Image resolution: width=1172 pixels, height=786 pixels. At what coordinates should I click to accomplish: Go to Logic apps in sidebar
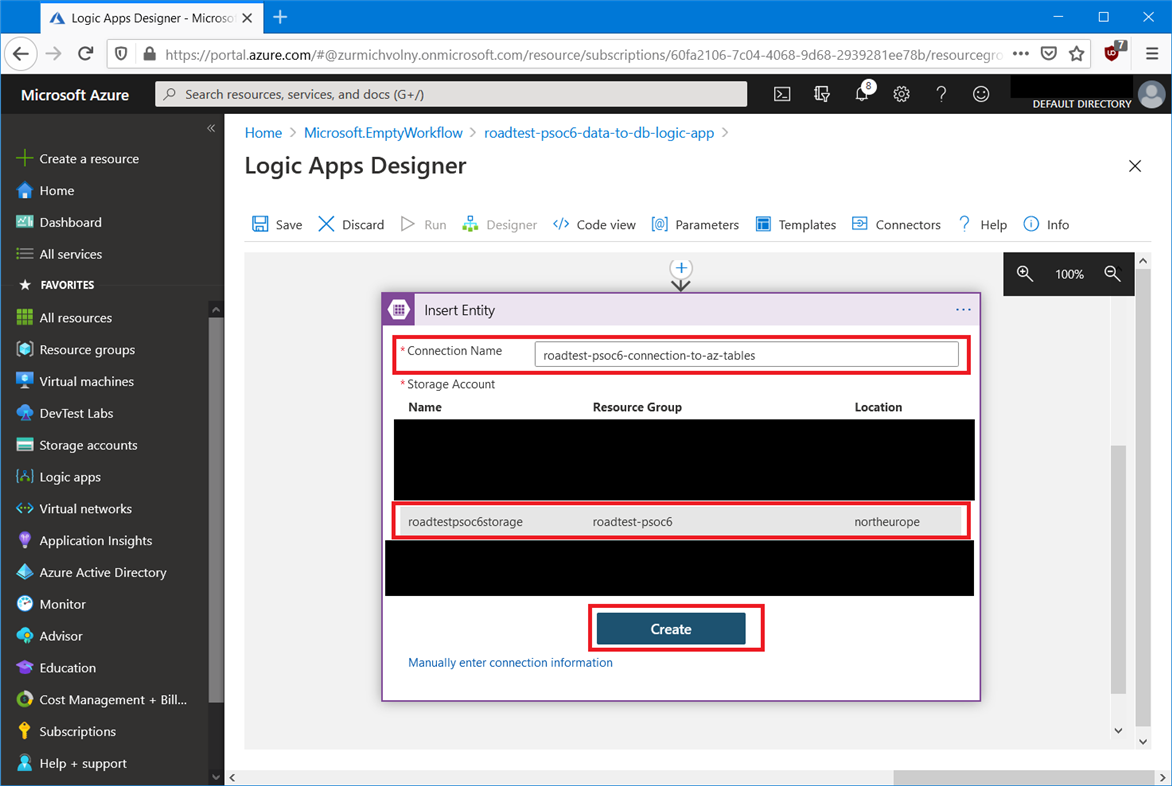coord(70,477)
